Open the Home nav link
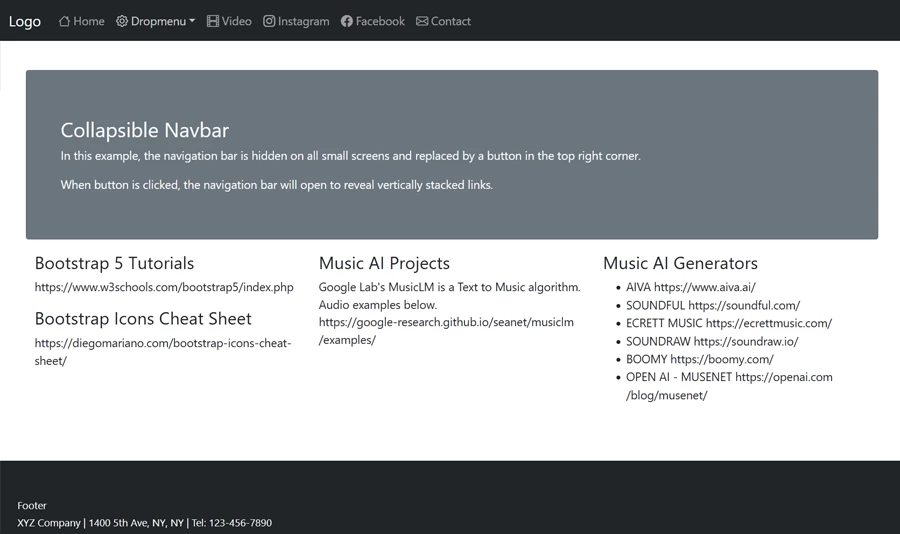900x534 pixels. (x=82, y=21)
